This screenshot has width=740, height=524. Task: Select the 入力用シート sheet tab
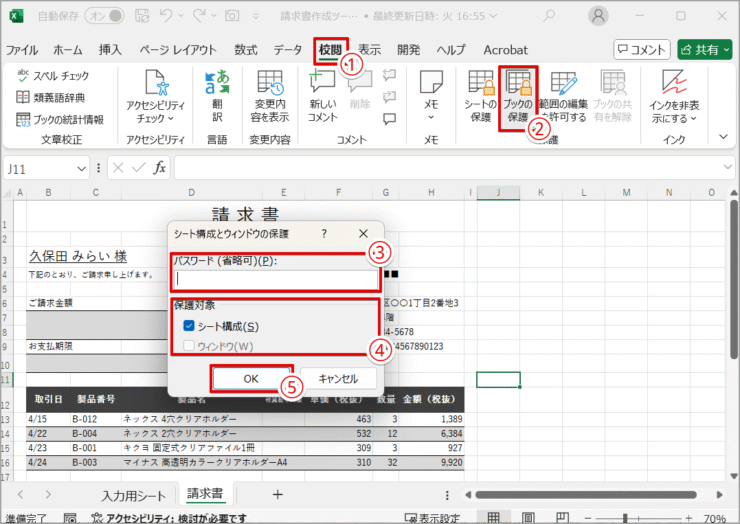pyautogui.click(x=134, y=495)
